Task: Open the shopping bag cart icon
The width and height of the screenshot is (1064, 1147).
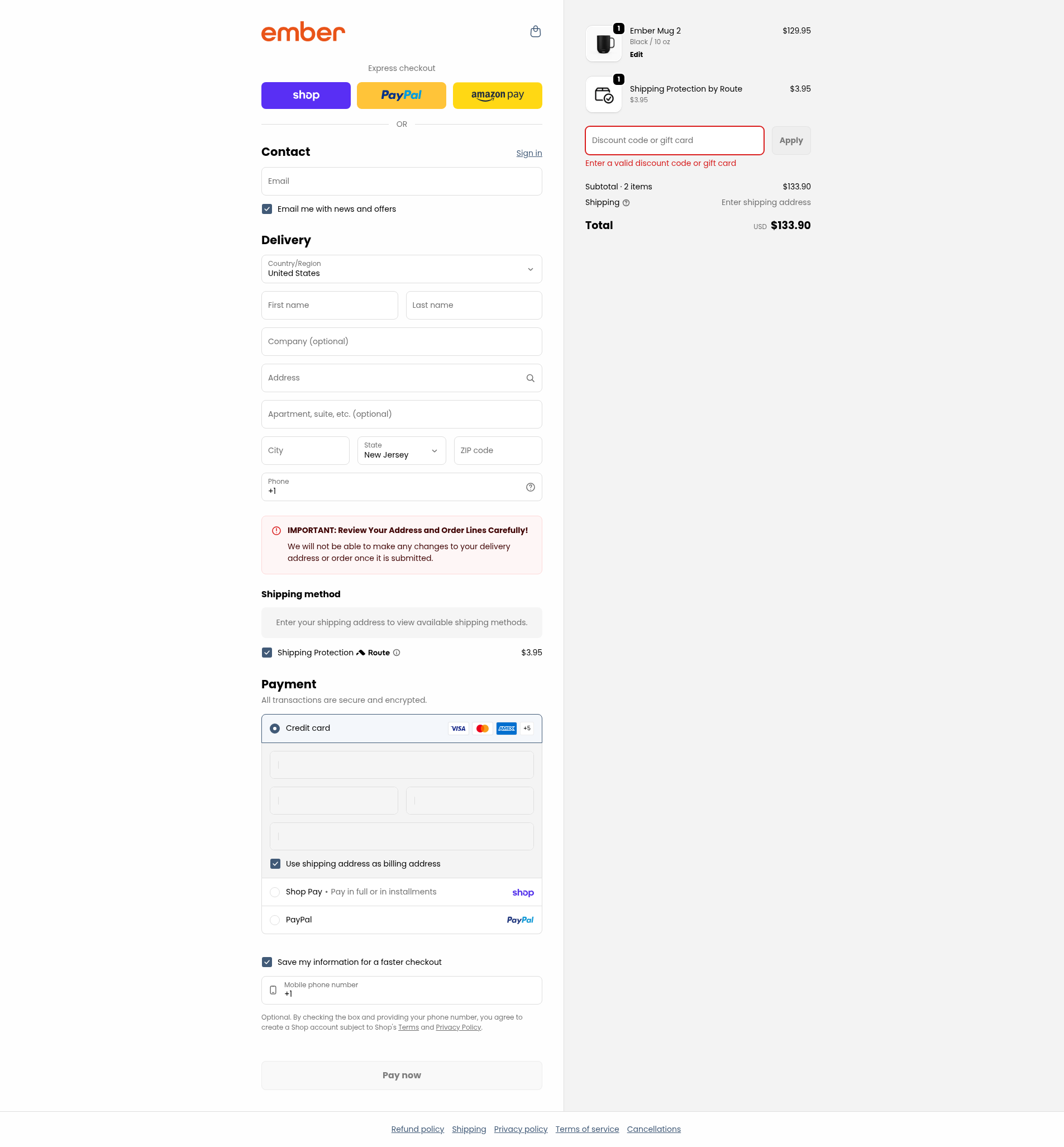Action: [x=535, y=32]
